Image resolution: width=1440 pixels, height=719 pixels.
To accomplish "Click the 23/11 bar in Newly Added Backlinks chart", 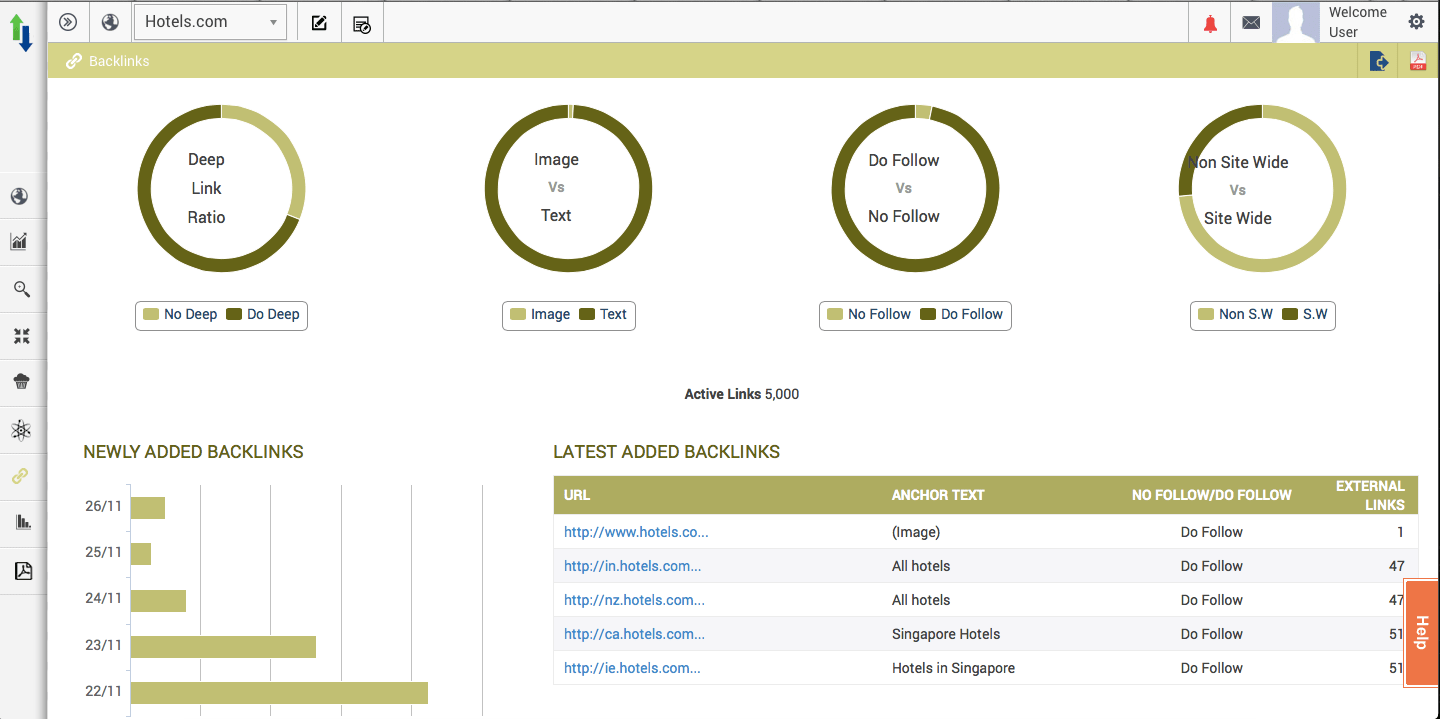I will [222, 646].
